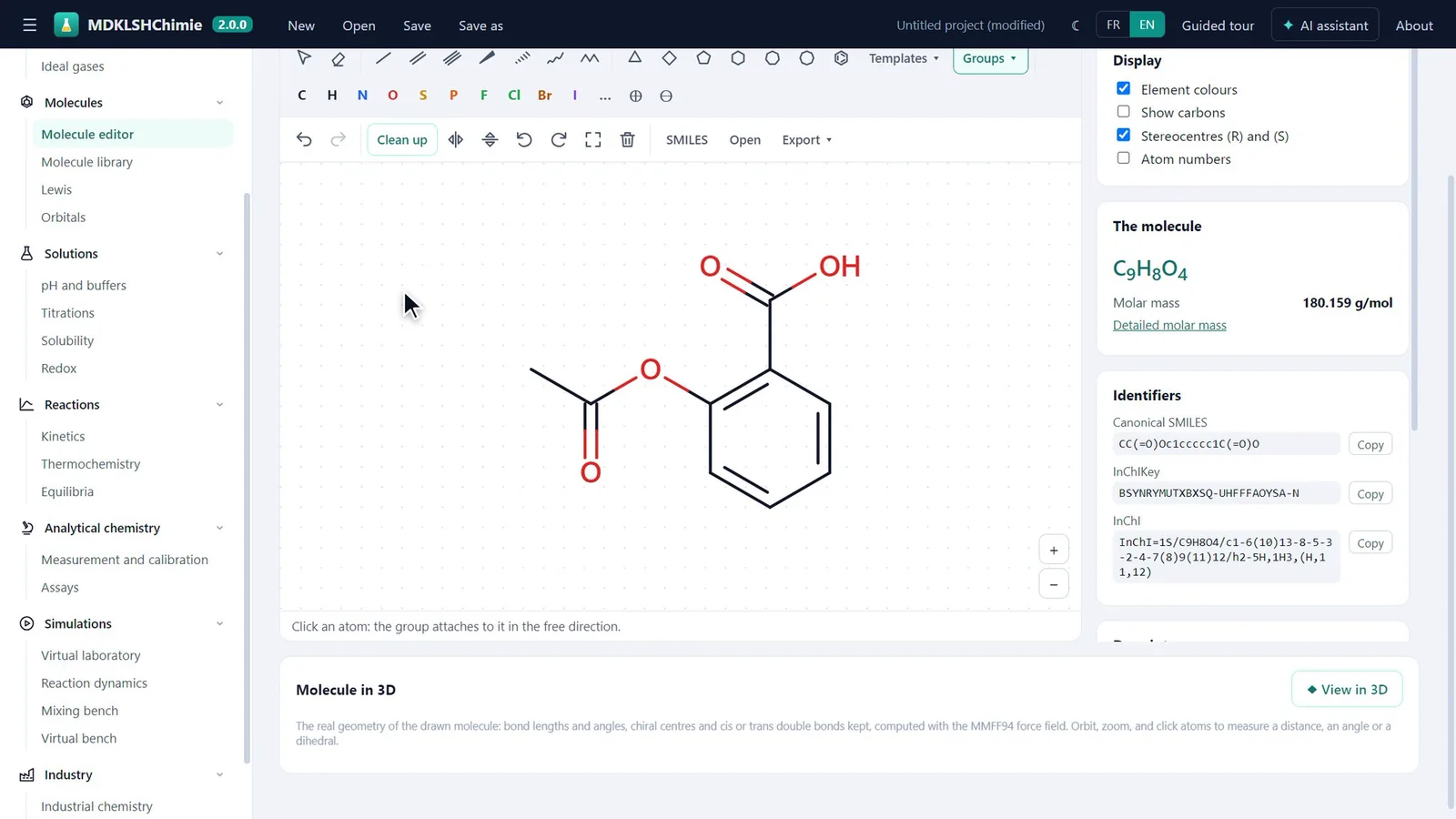Insert a cyclopropane triangle ring
The image size is (1456, 819).
point(635,58)
